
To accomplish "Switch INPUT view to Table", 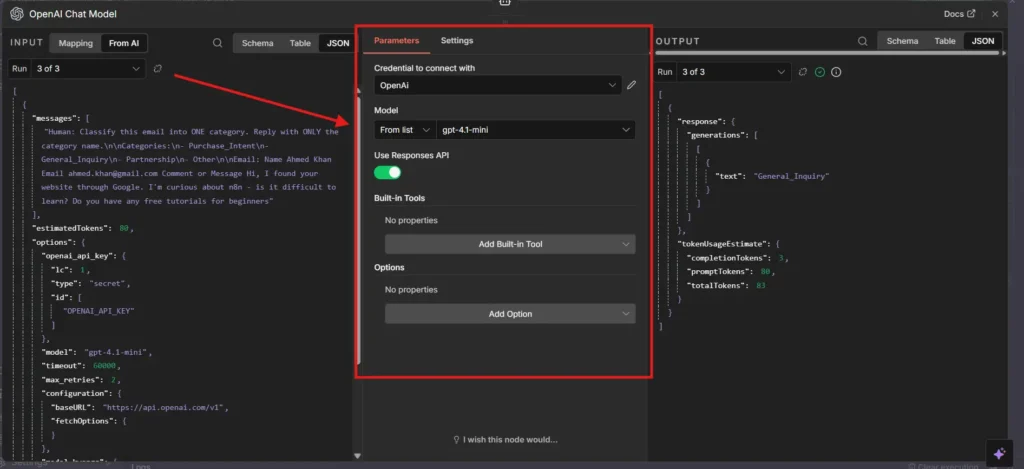I will coord(300,43).
